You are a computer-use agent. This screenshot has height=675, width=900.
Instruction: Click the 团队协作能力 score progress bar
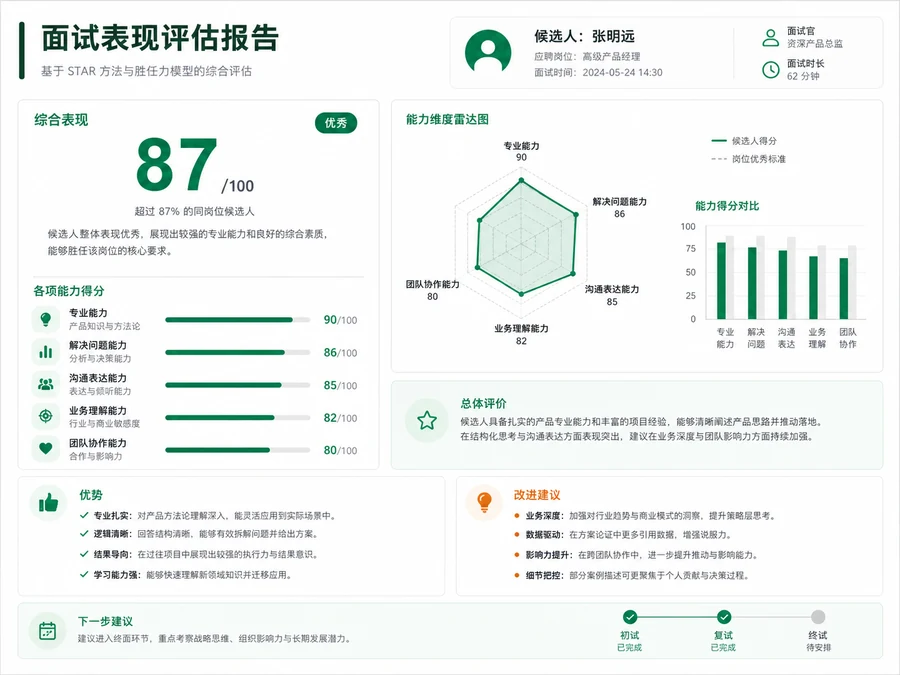(x=238, y=450)
